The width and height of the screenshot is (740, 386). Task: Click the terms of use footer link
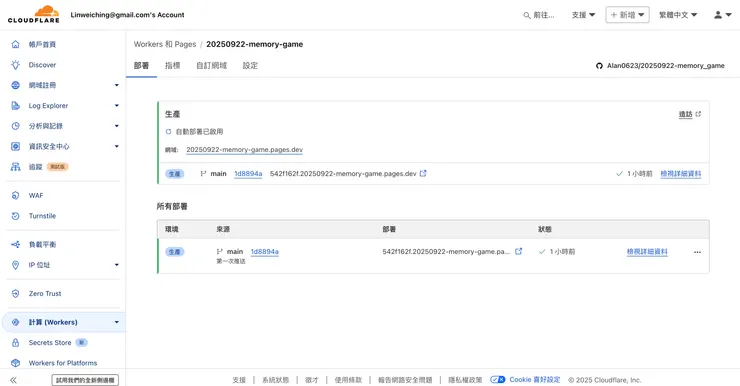click(348, 380)
